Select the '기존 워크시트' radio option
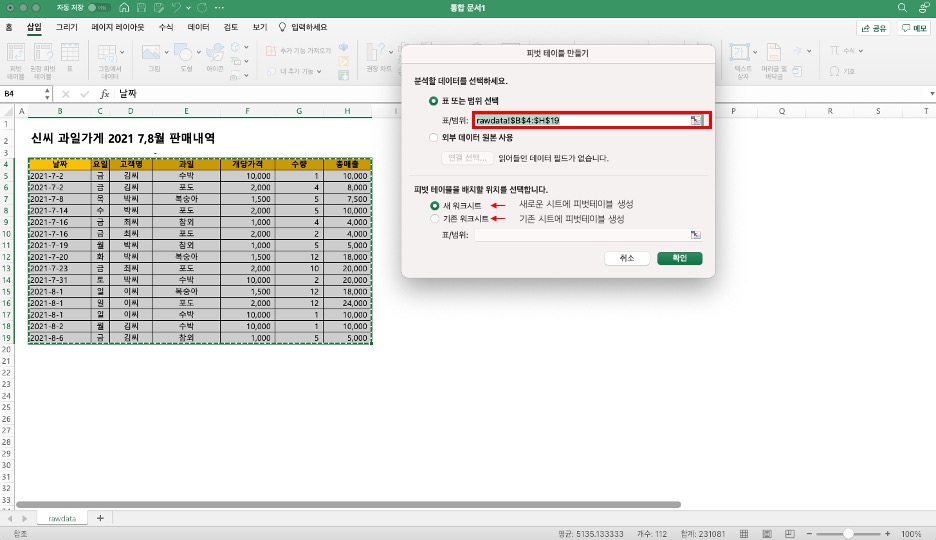Screen dimensions: 936x540 (x=433, y=218)
